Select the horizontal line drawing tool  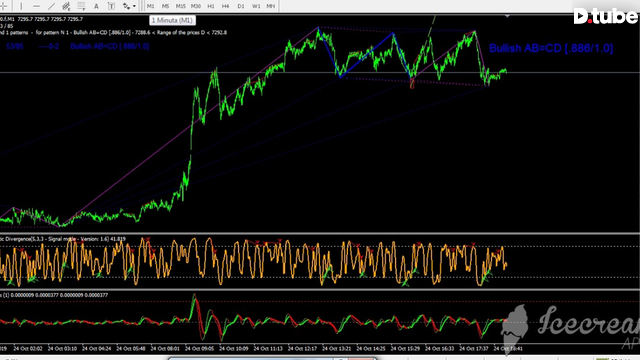click(x=36, y=6)
